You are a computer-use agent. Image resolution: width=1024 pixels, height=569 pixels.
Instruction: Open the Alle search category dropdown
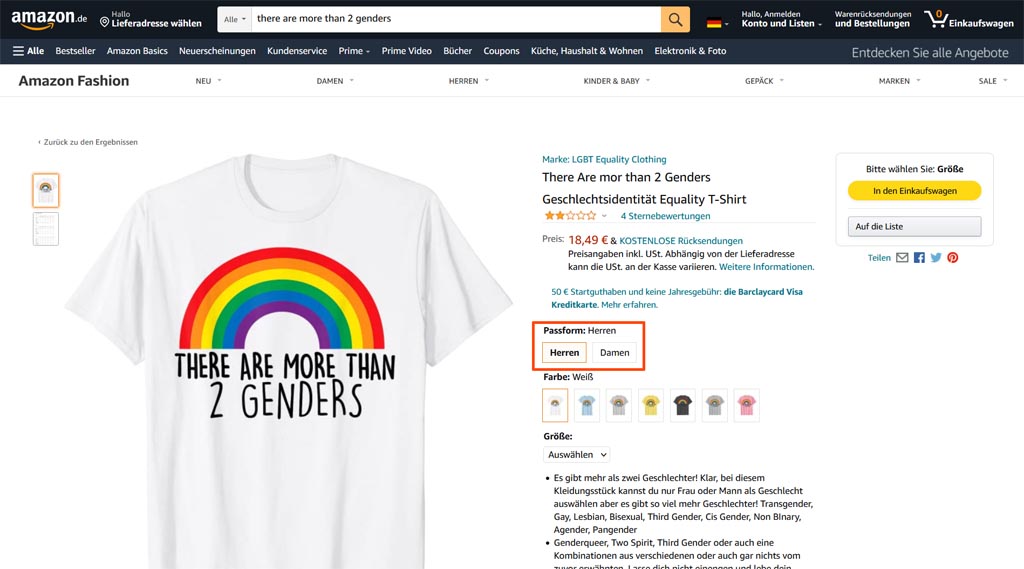(x=234, y=19)
